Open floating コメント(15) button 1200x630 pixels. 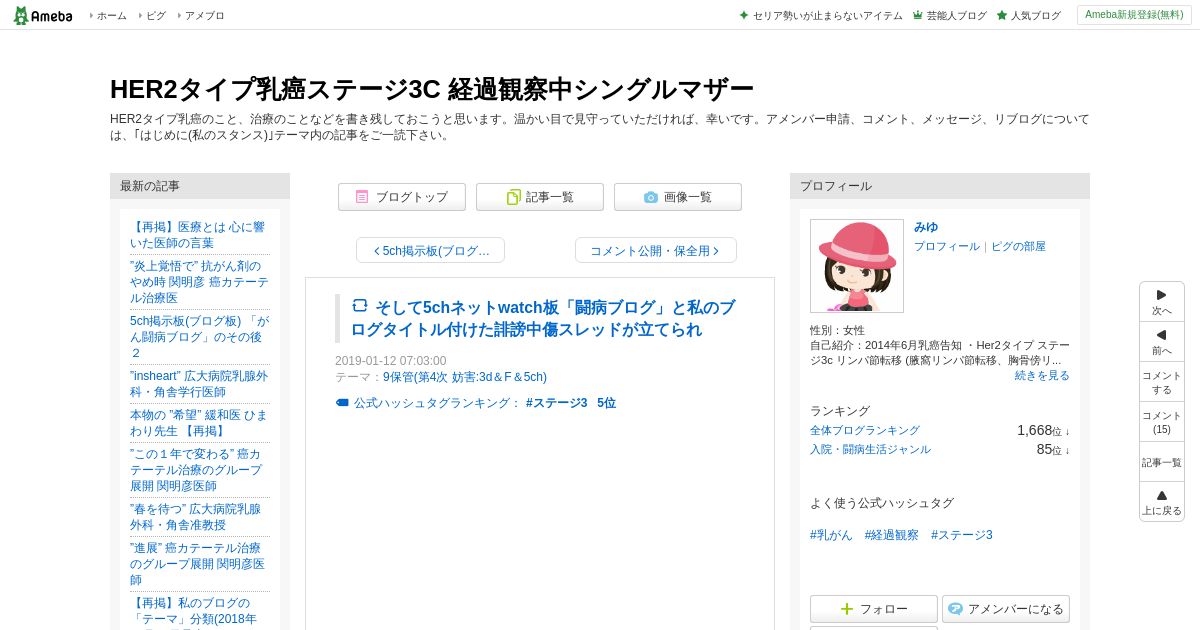point(1162,422)
